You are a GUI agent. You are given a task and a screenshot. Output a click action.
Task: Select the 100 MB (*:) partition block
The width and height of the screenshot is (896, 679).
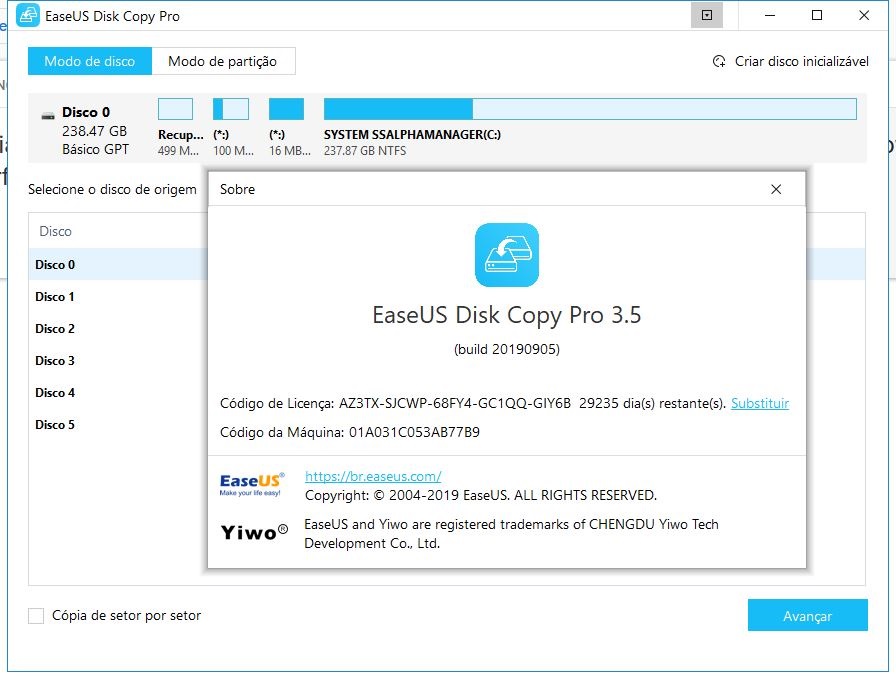pyautogui.click(x=231, y=109)
